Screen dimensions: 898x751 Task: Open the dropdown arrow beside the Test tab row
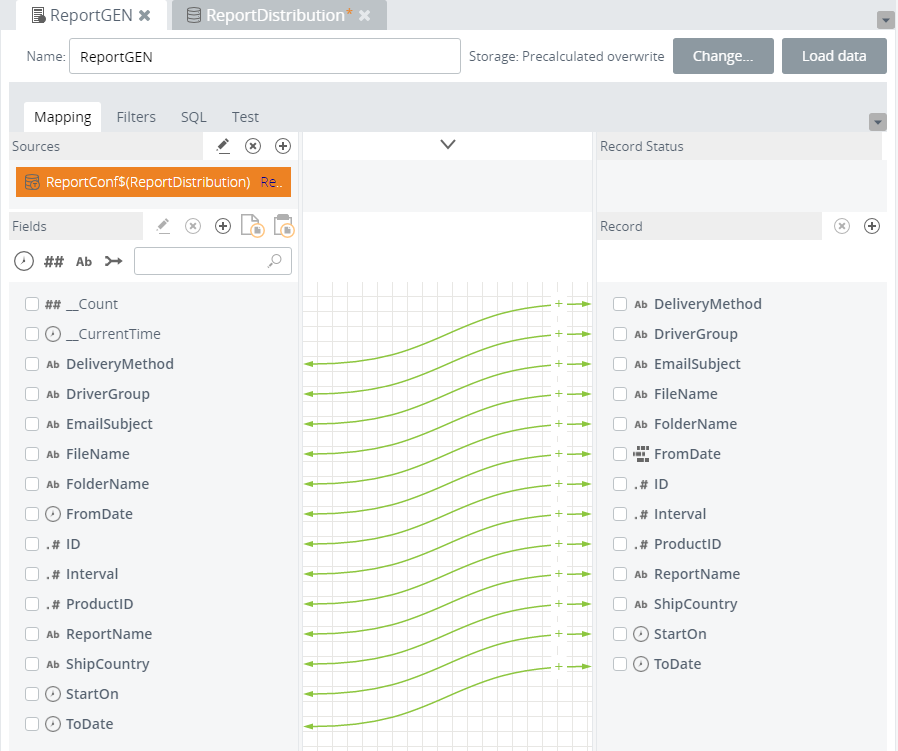coord(878,122)
